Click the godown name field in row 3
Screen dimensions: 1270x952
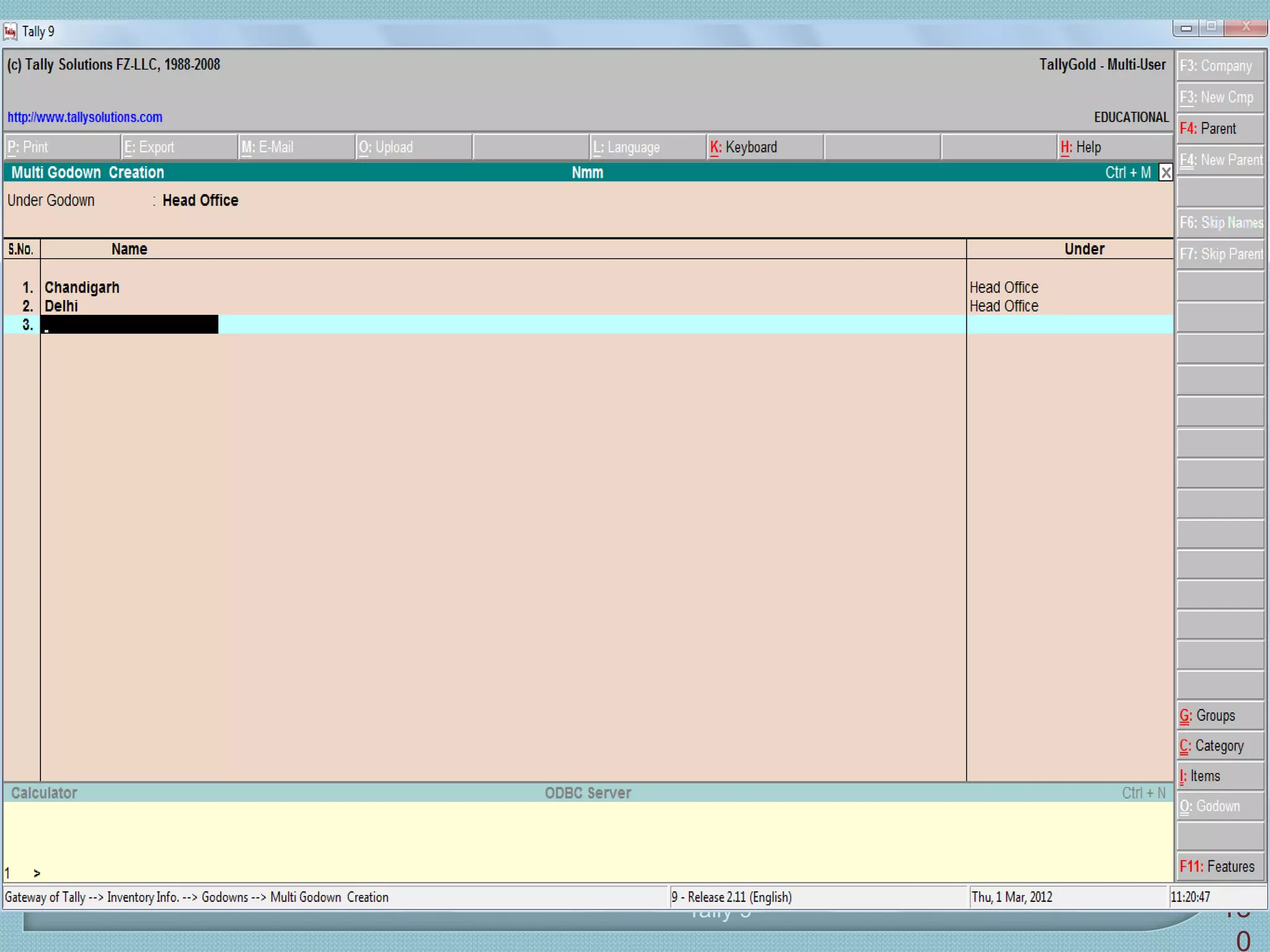tap(130, 324)
